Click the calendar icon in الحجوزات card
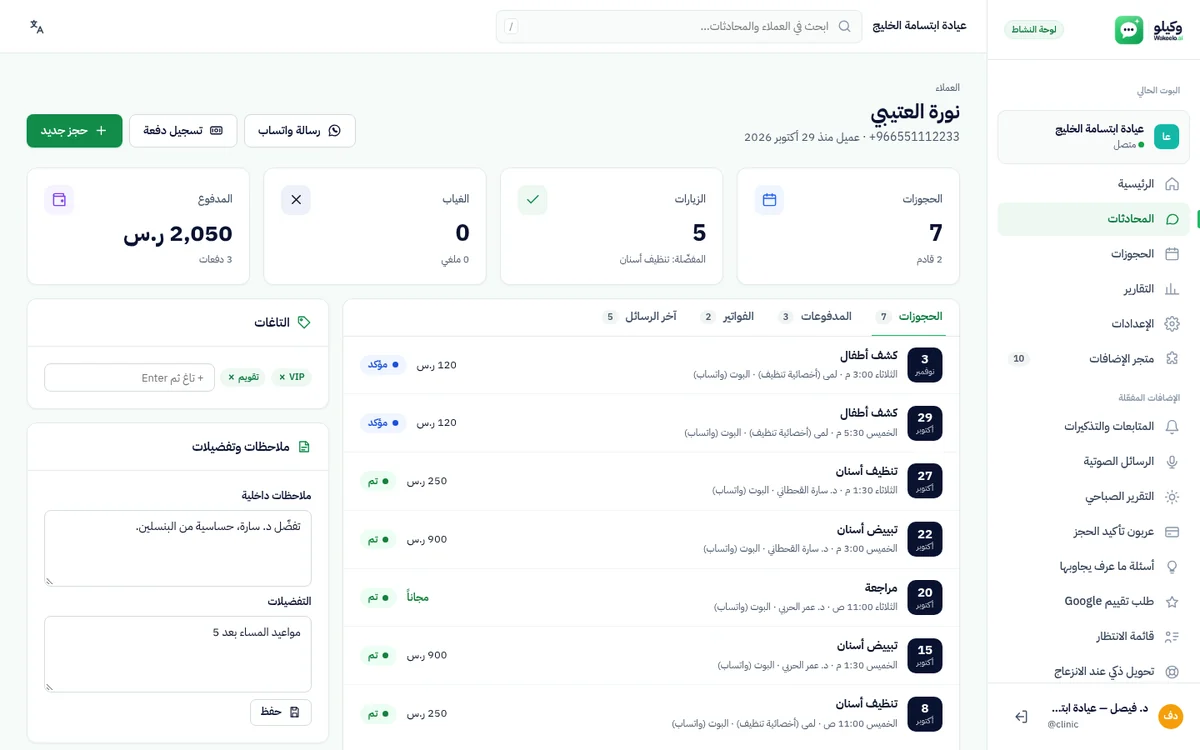 (x=769, y=200)
